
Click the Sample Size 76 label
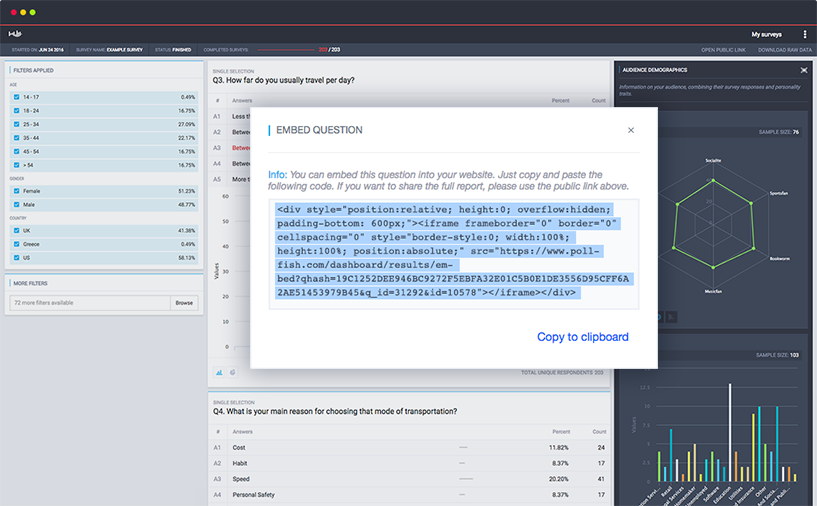[778, 132]
